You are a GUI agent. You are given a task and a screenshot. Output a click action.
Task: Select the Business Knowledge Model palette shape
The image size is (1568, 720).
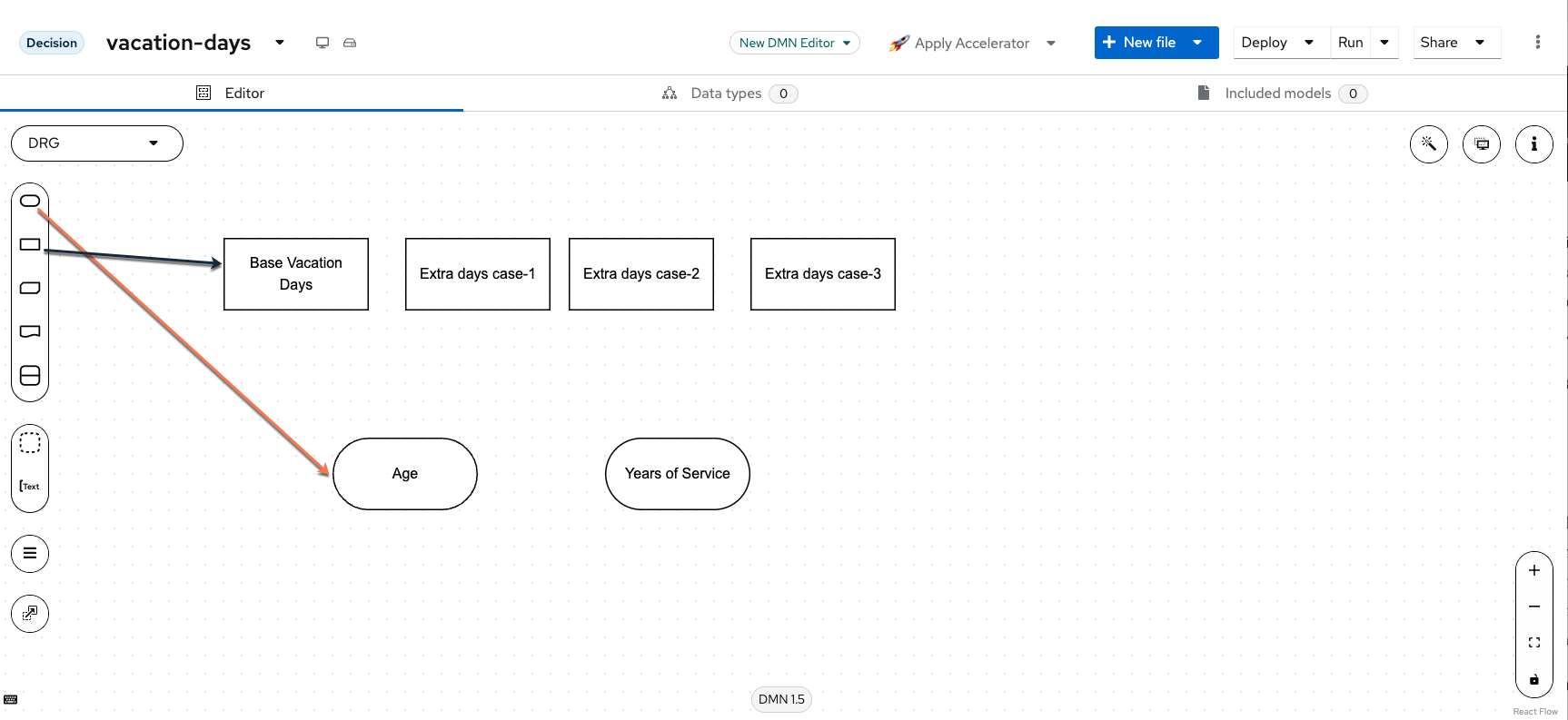coord(30,288)
